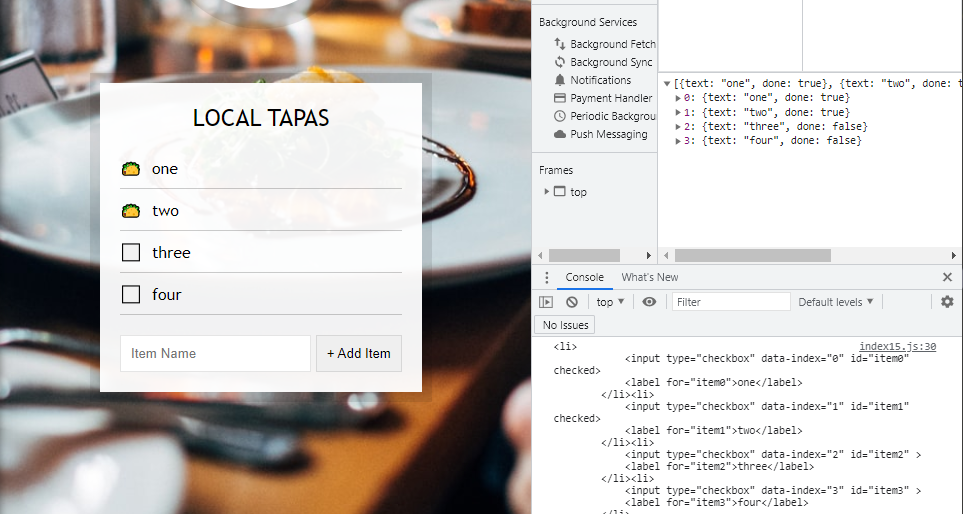Viewport: 963px width, 514px height.
Task: Uncheck the taco checkbox for one
Action: [x=131, y=169]
